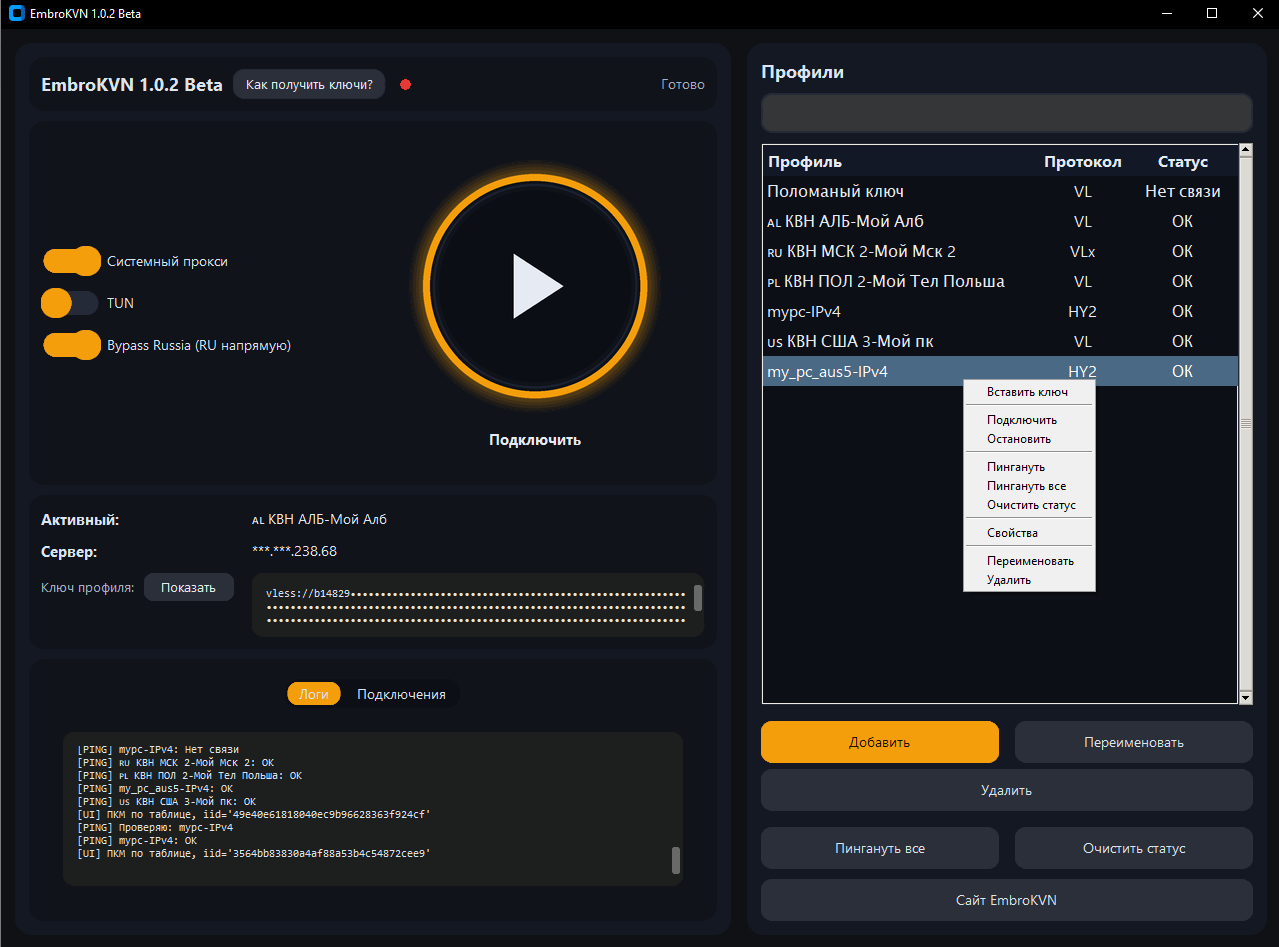Click profiles list scrollbar up arrow
The image size is (1279, 947).
coord(1245,151)
